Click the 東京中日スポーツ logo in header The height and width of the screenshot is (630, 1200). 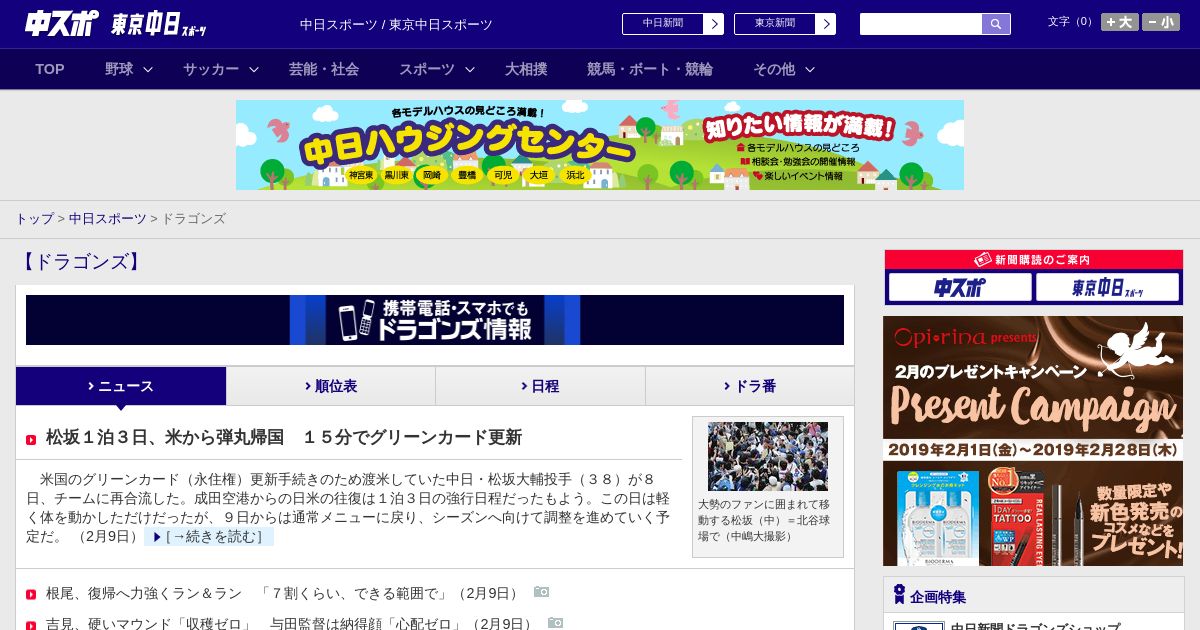tap(159, 24)
